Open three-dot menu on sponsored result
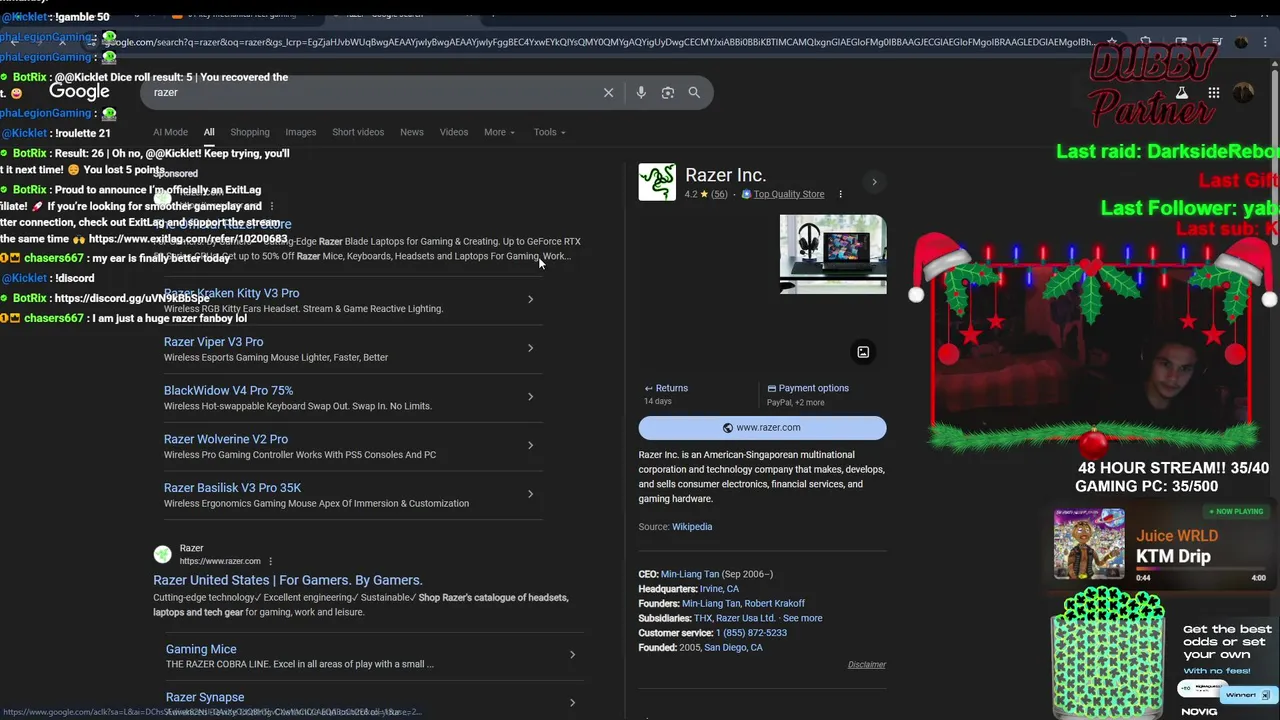The height and width of the screenshot is (720, 1280). [x=271, y=206]
